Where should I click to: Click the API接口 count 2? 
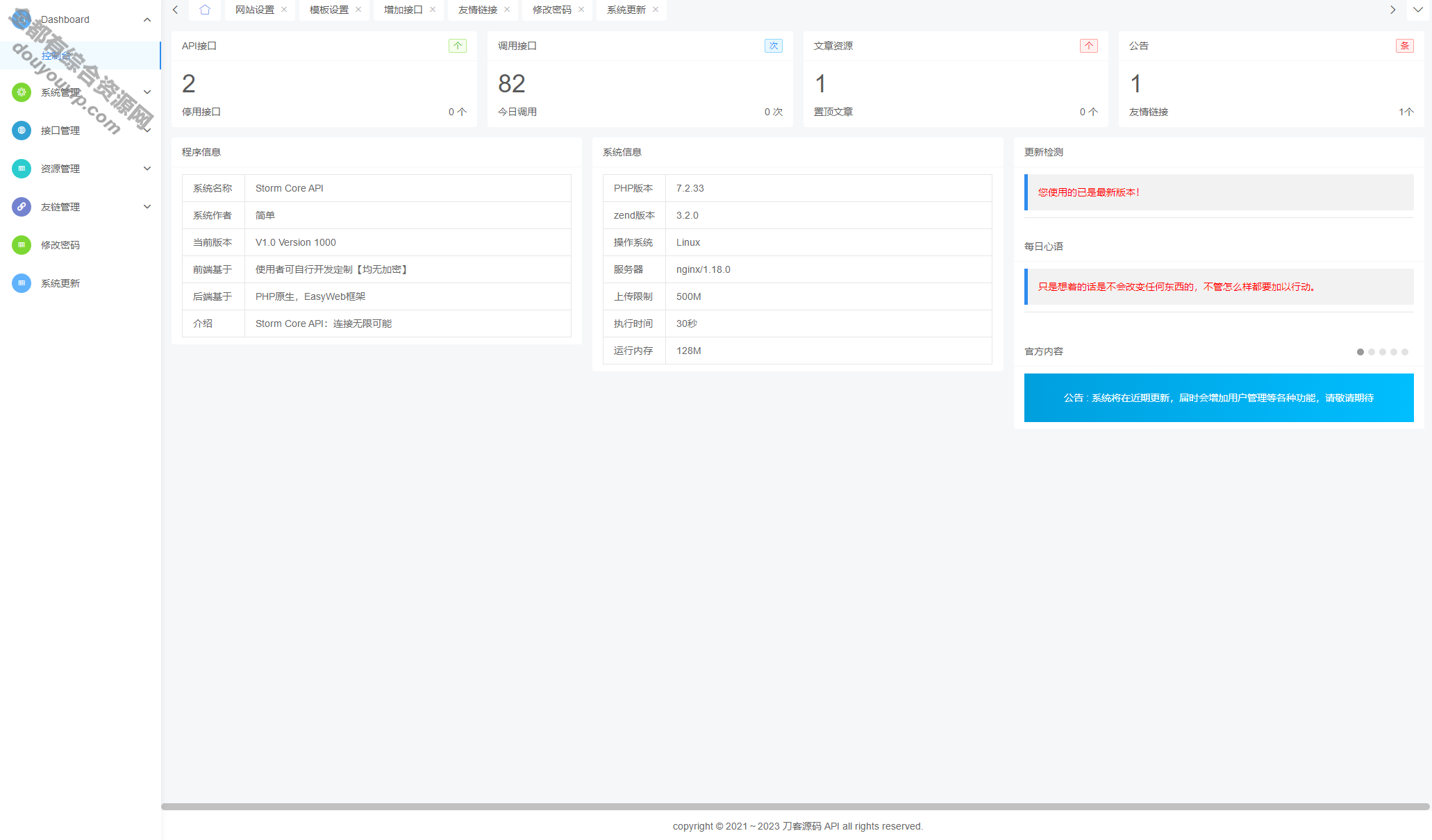pos(189,84)
